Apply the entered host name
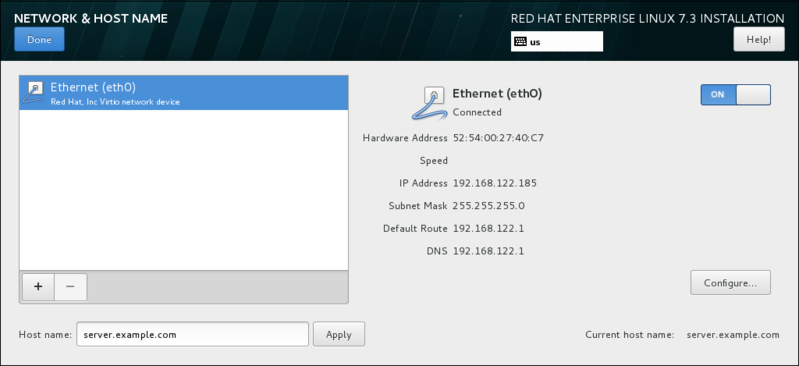This screenshot has width=799, height=366. click(x=339, y=334)
